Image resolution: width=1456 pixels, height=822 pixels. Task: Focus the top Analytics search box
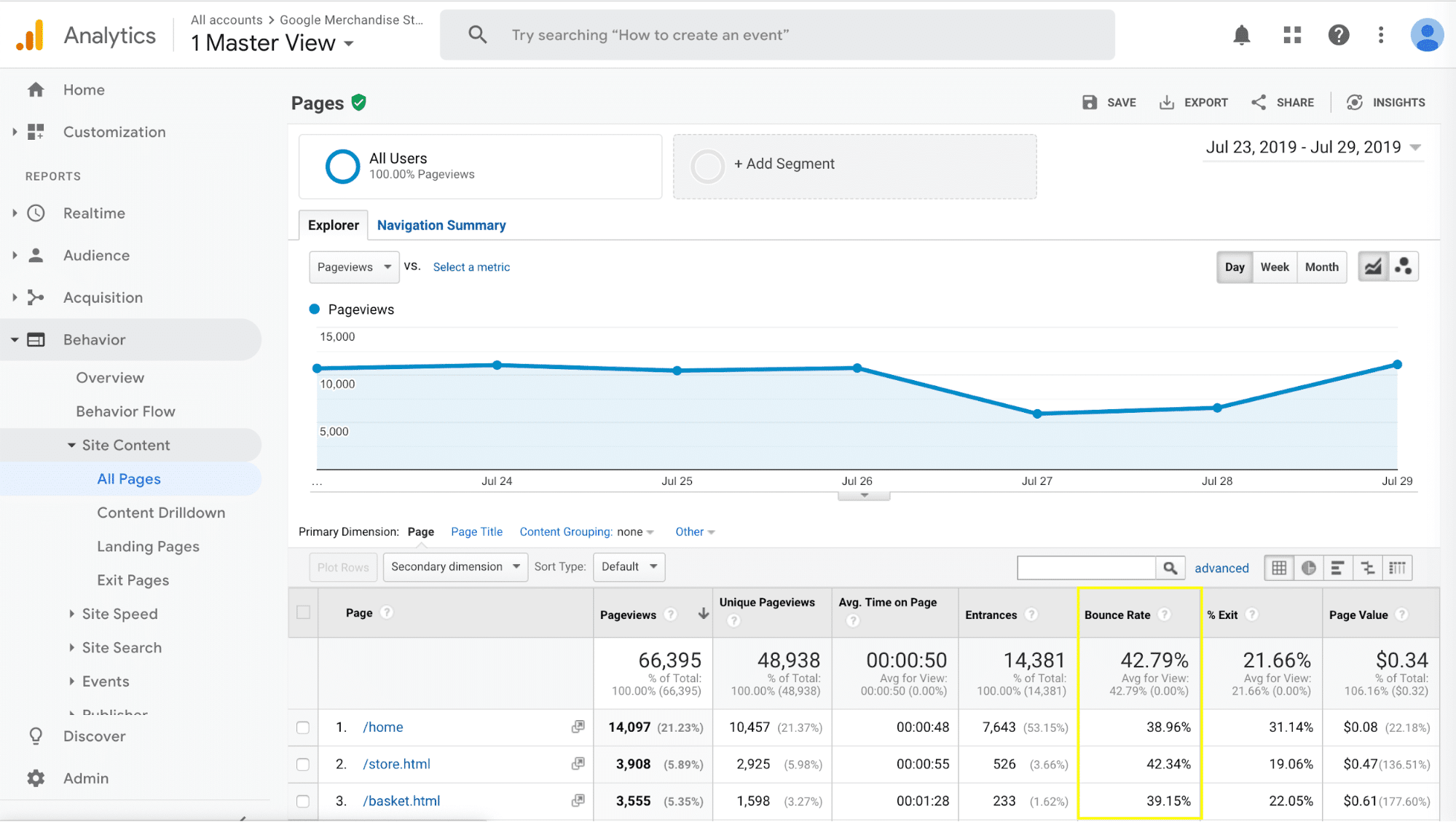[x=777, y=35]
